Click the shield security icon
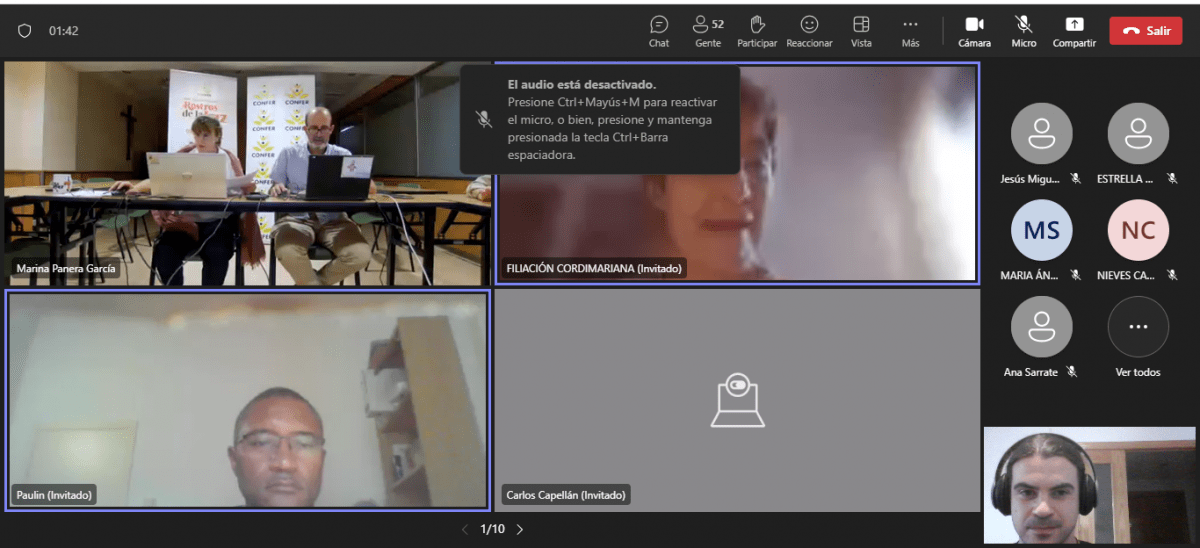Screen dimensions: 1200x548 tap(25, 31)
